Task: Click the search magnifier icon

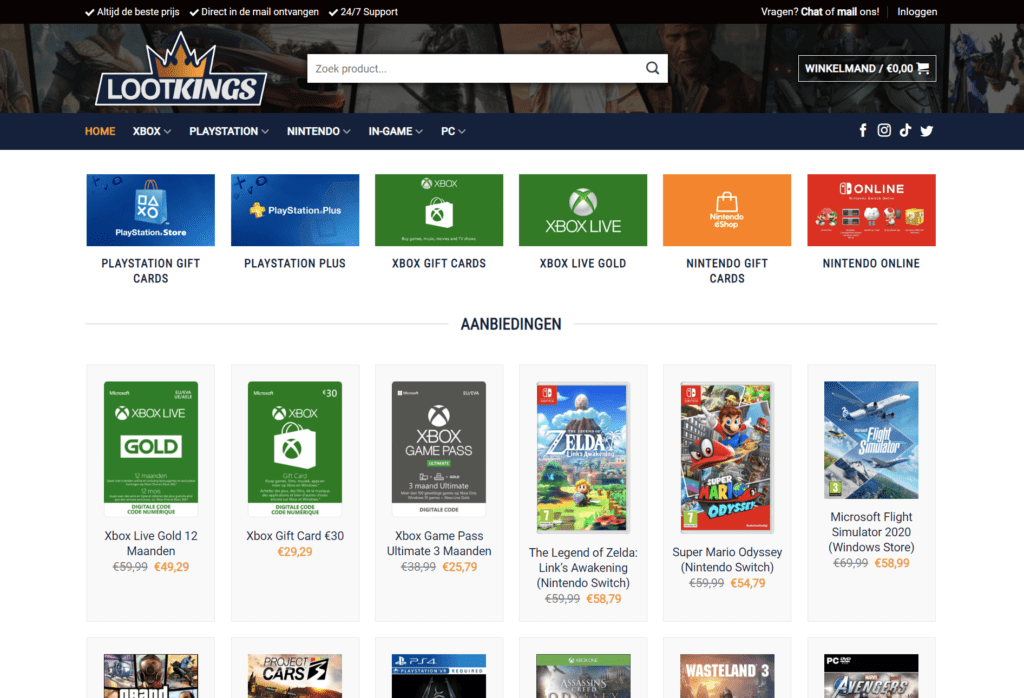Action: tap(652, 69)
